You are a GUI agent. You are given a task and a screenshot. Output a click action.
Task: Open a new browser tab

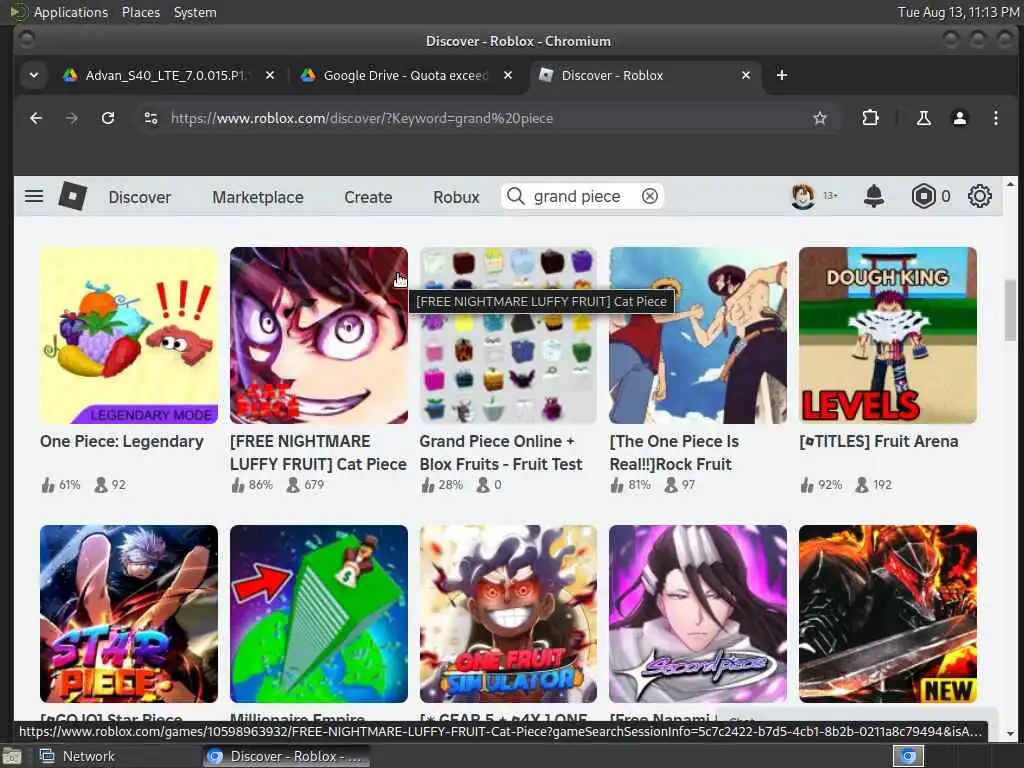pos(781,75)
